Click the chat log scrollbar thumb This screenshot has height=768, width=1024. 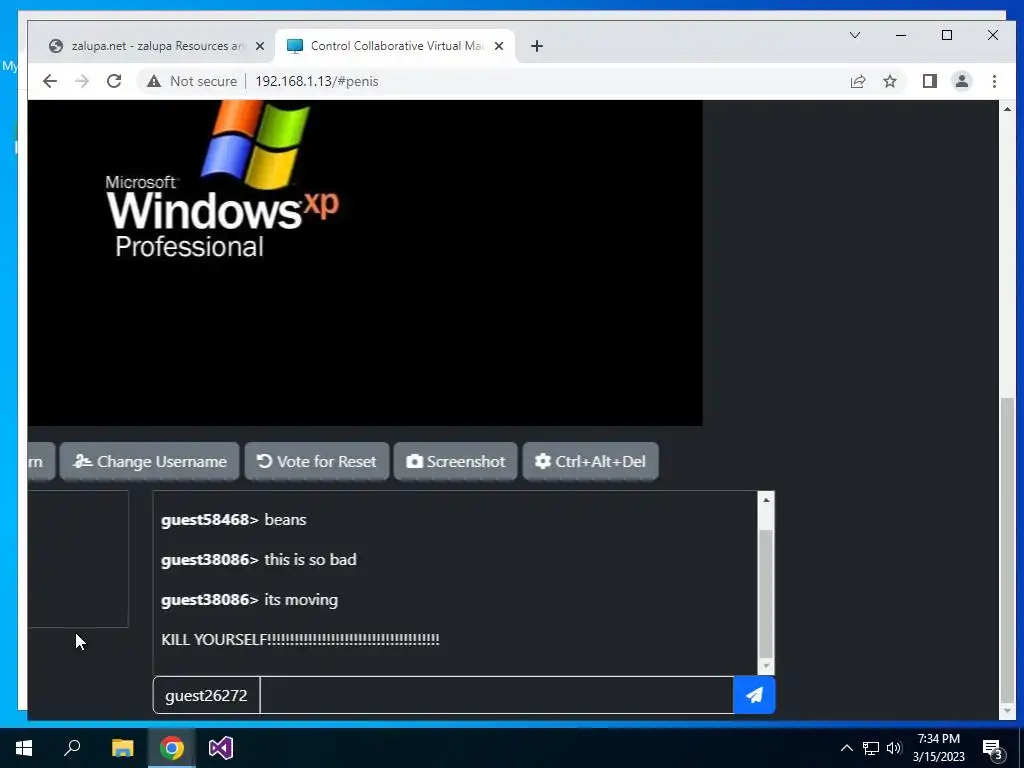coord(766,594)
